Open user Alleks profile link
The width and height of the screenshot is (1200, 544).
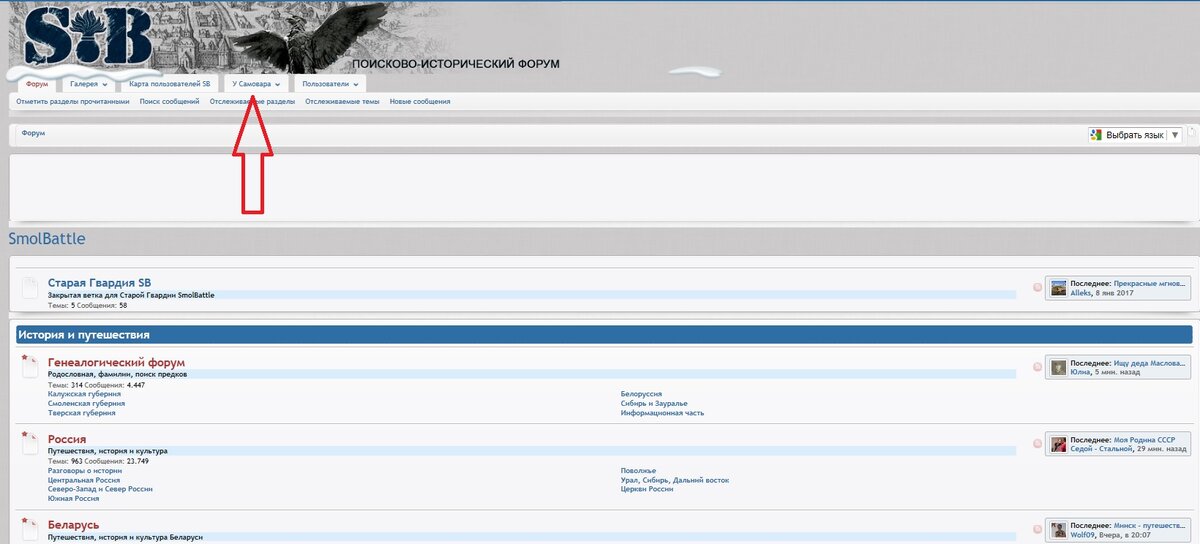tap(1081, 293)
